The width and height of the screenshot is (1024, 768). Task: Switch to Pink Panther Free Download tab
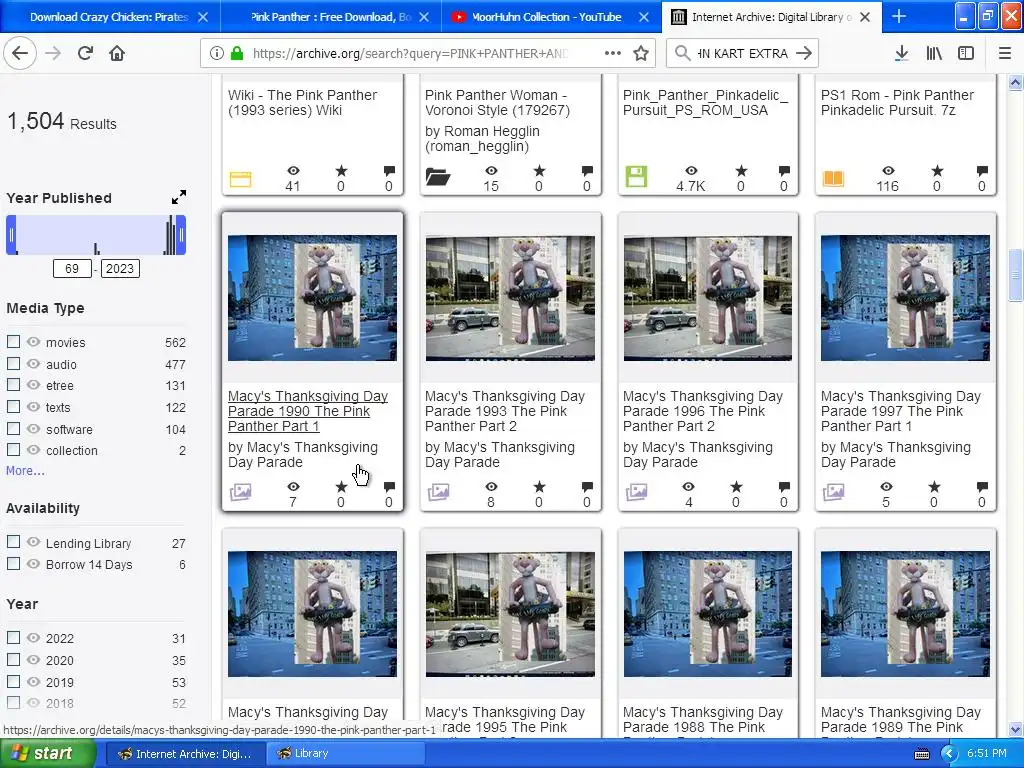pos(331,17)
